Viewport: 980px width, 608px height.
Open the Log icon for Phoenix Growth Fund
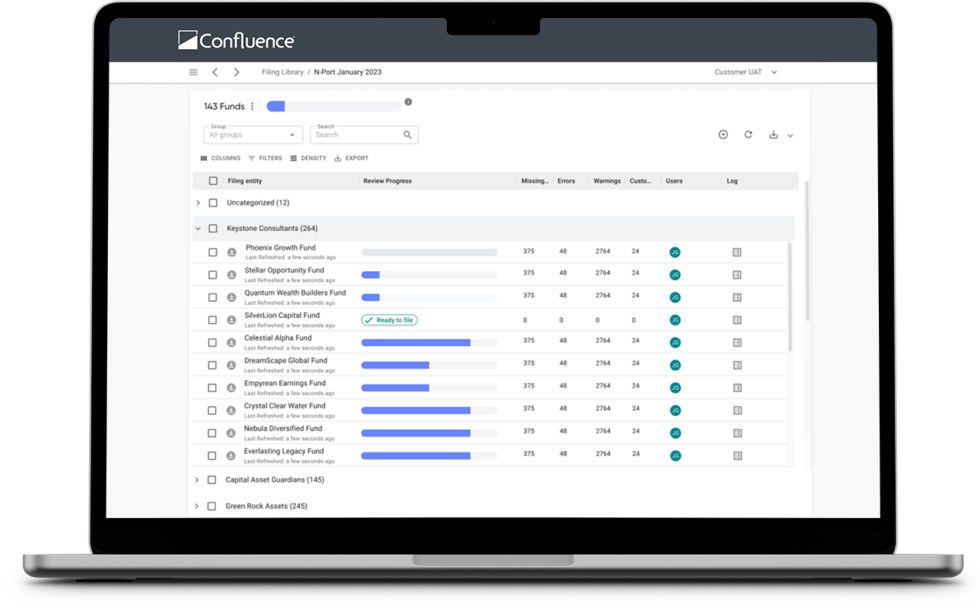click(738, 252)
